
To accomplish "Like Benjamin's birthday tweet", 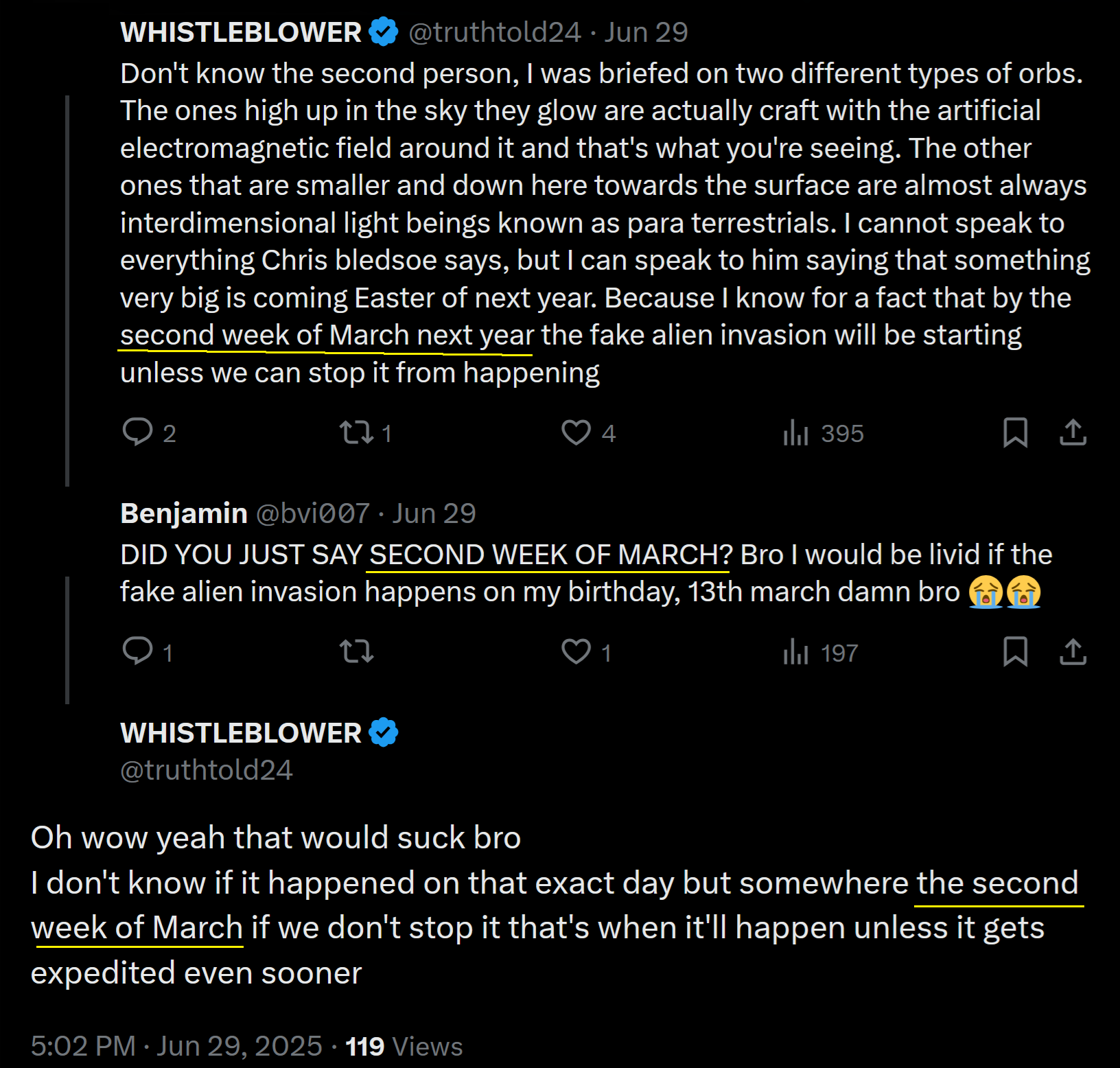I will click(576, 651).
